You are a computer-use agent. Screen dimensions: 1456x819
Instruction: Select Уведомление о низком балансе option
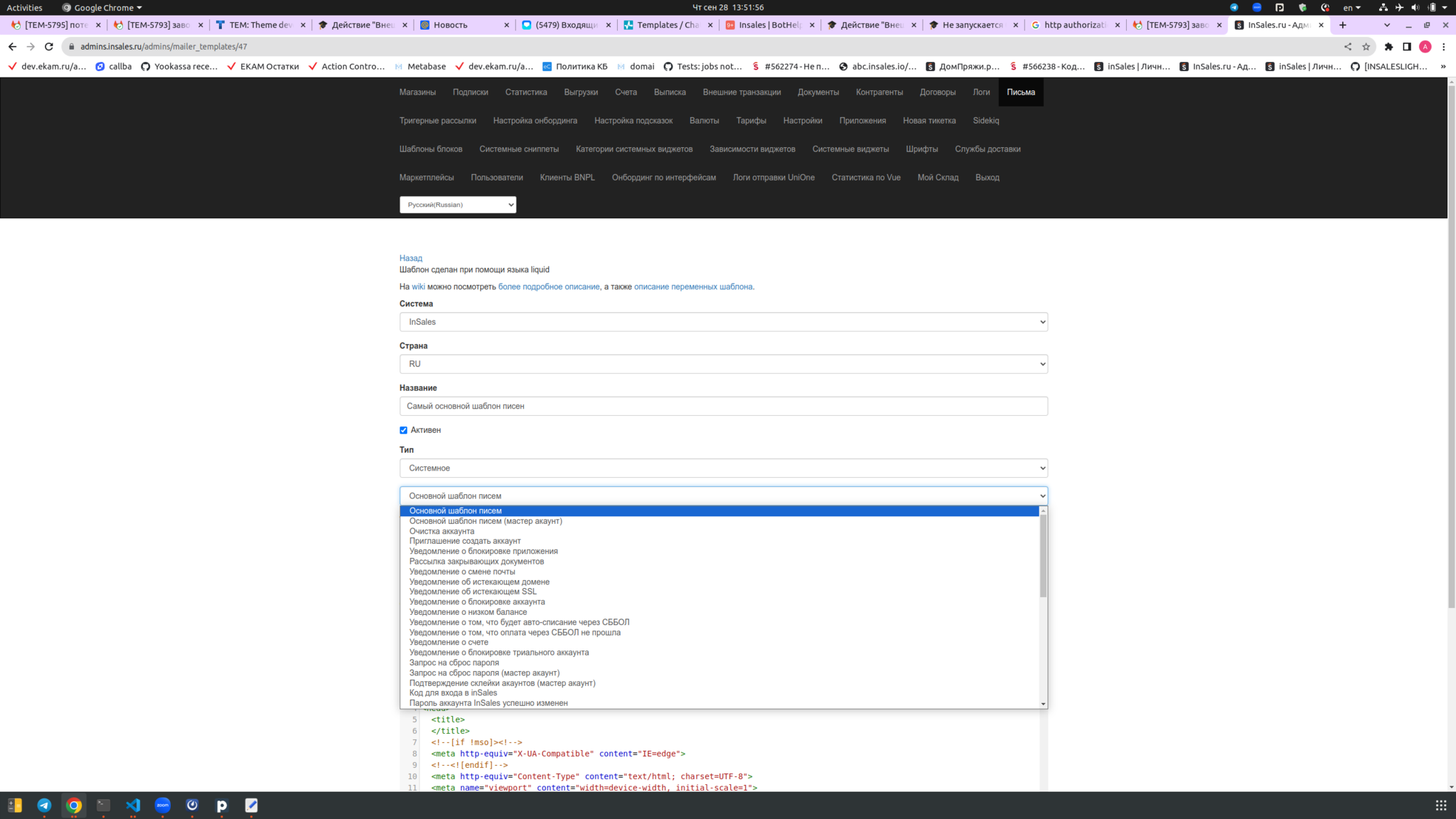(468, 612)
